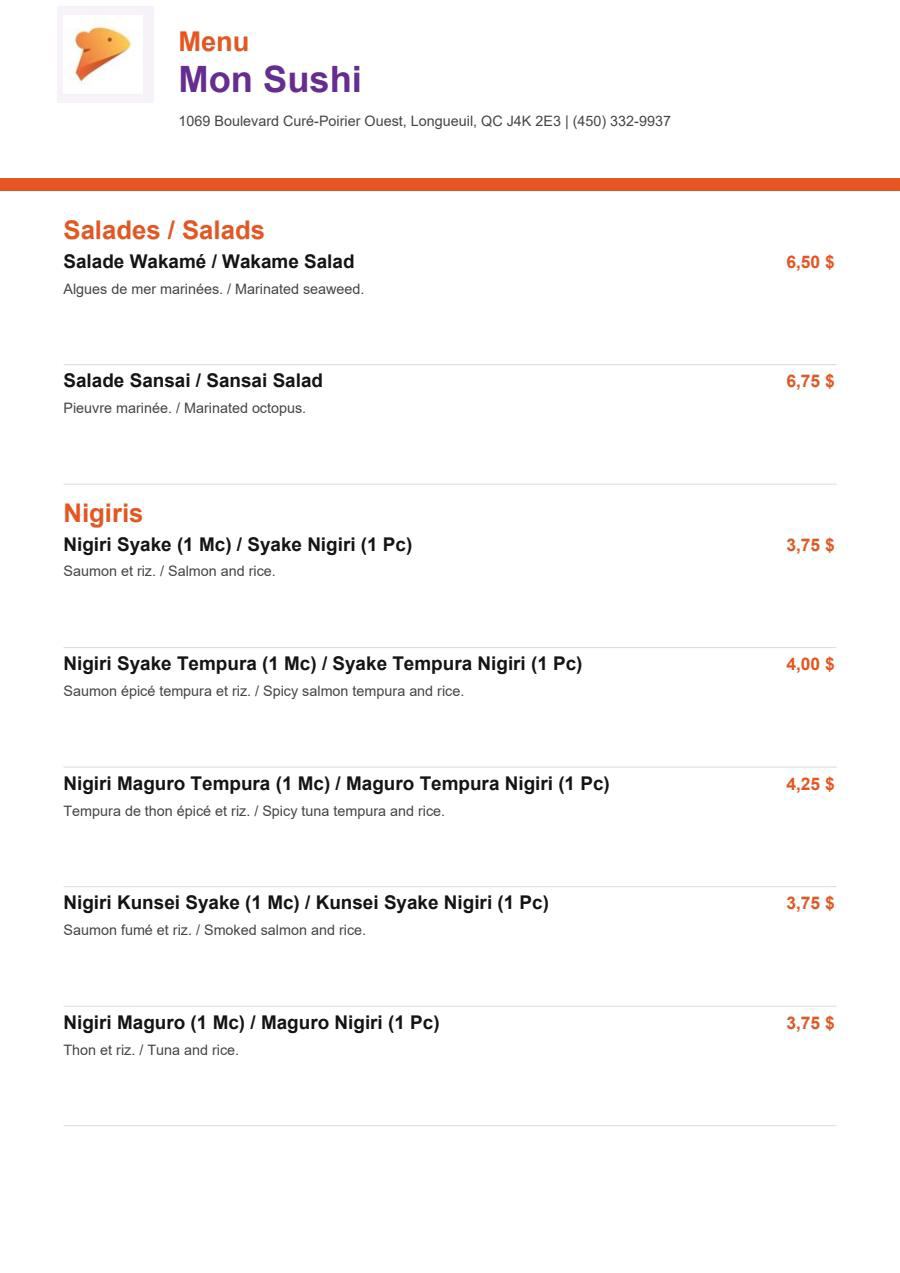
Task: Click the 4,25 $ price label
Action: click(x=810, y=784)
